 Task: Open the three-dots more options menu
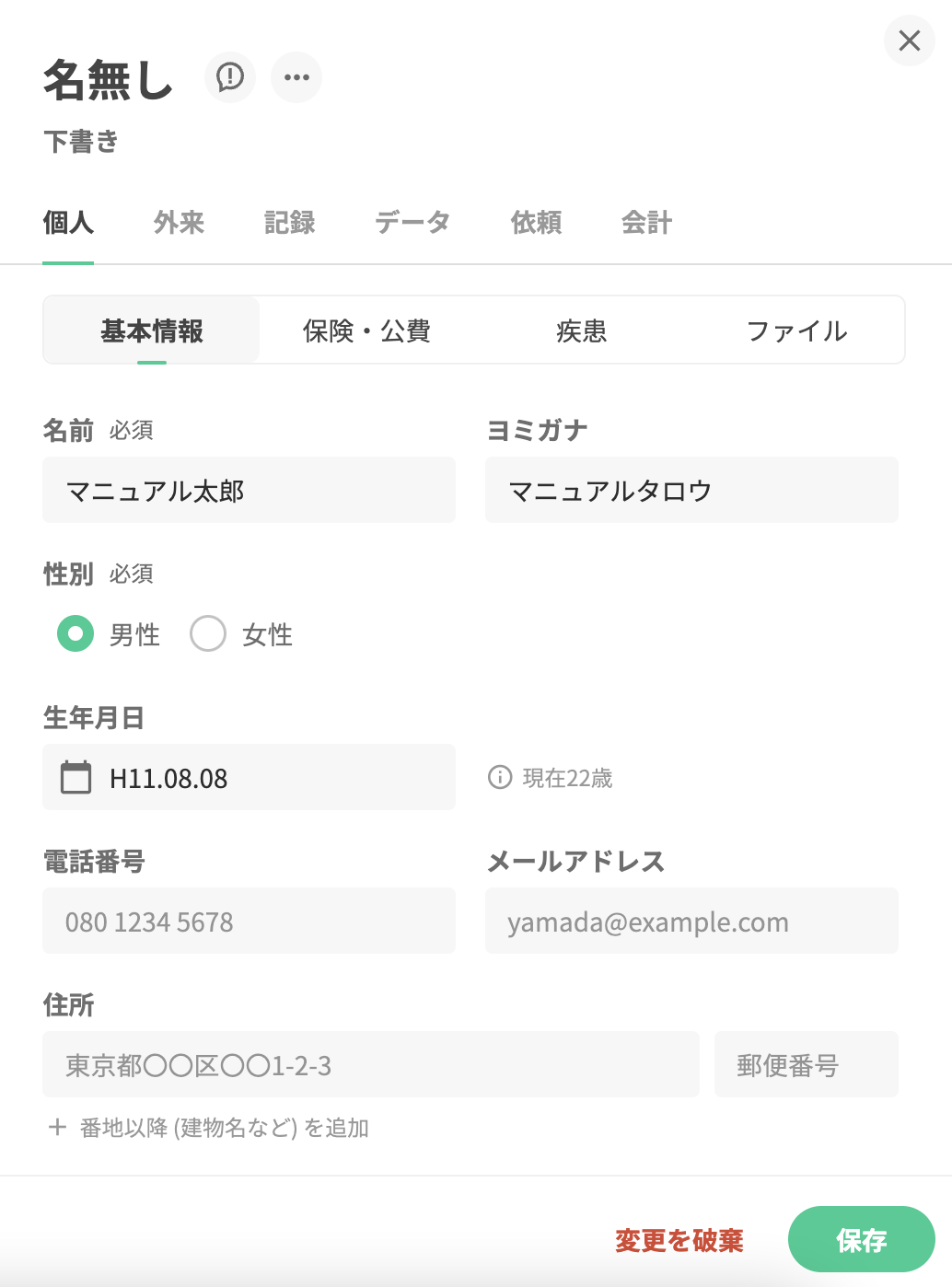tap(296, 77)
